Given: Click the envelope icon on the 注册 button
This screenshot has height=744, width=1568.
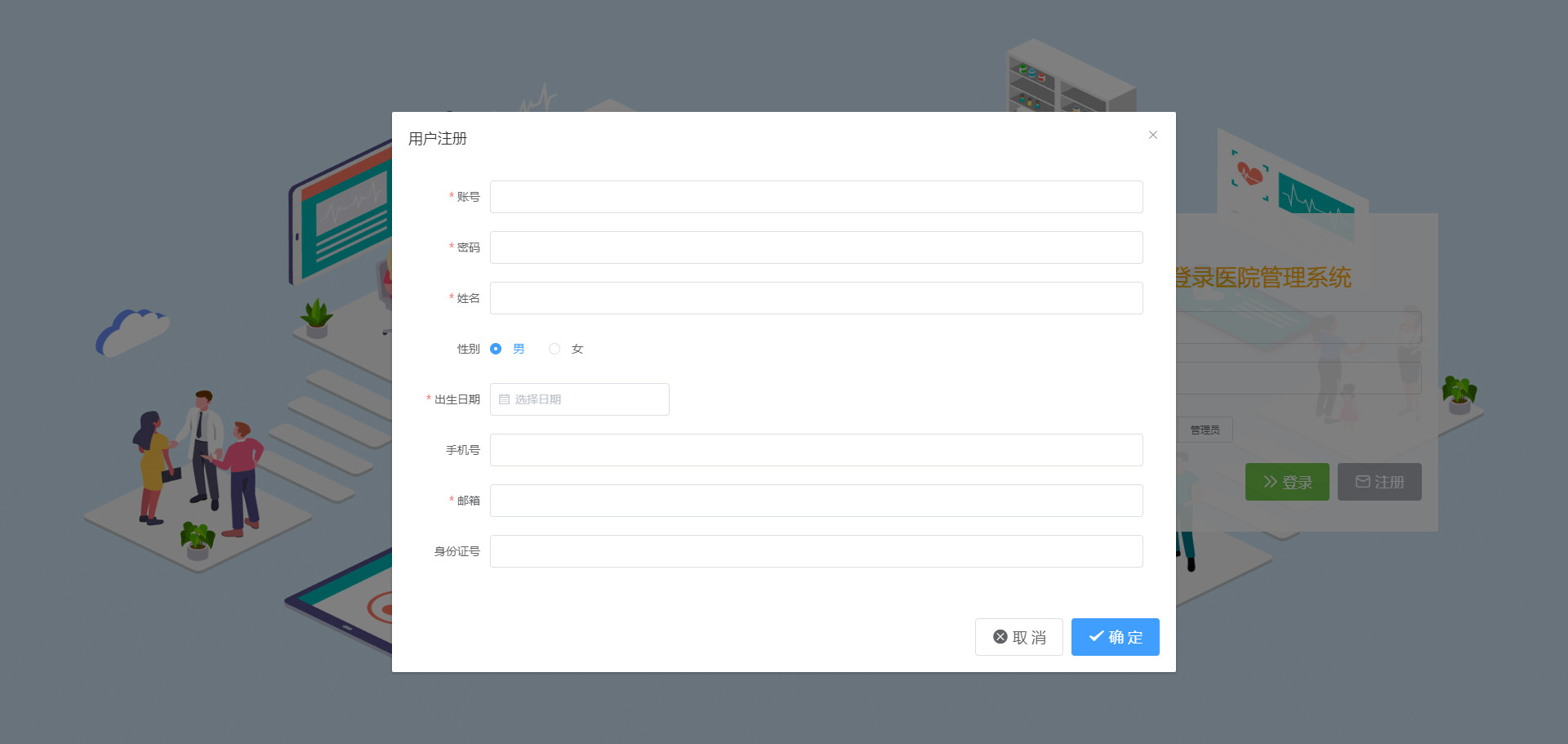Looking at the screenshot, I should [x=1362, y=482].
